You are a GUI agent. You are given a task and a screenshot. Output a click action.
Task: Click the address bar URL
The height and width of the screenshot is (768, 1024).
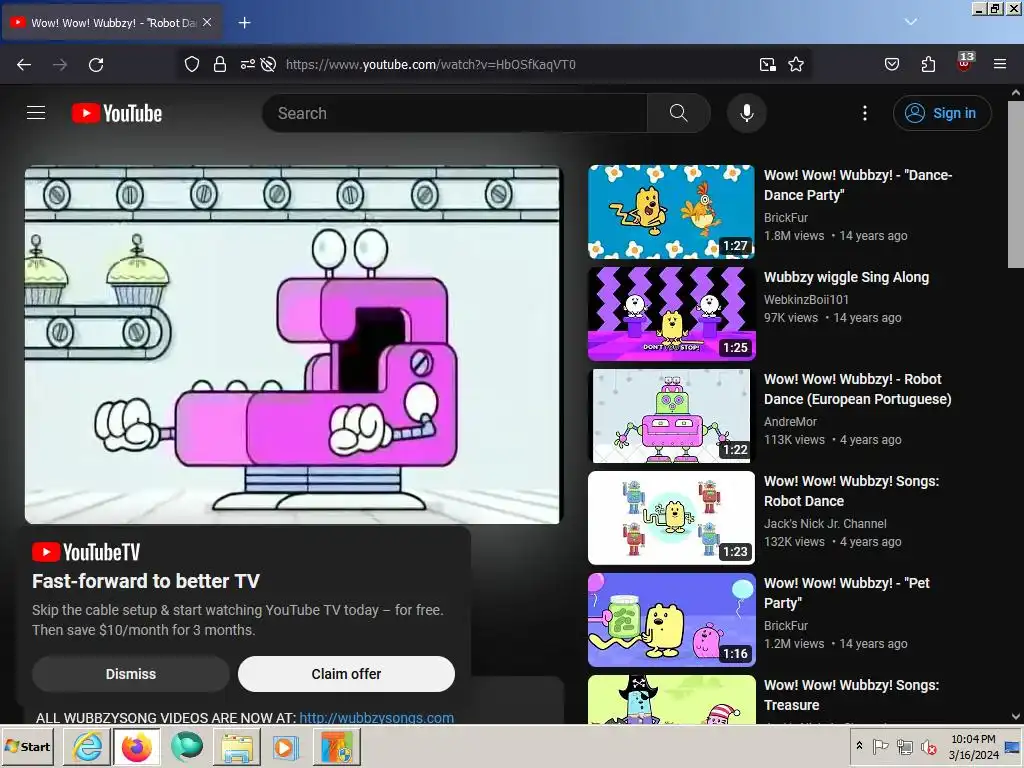tap(431, 64)
